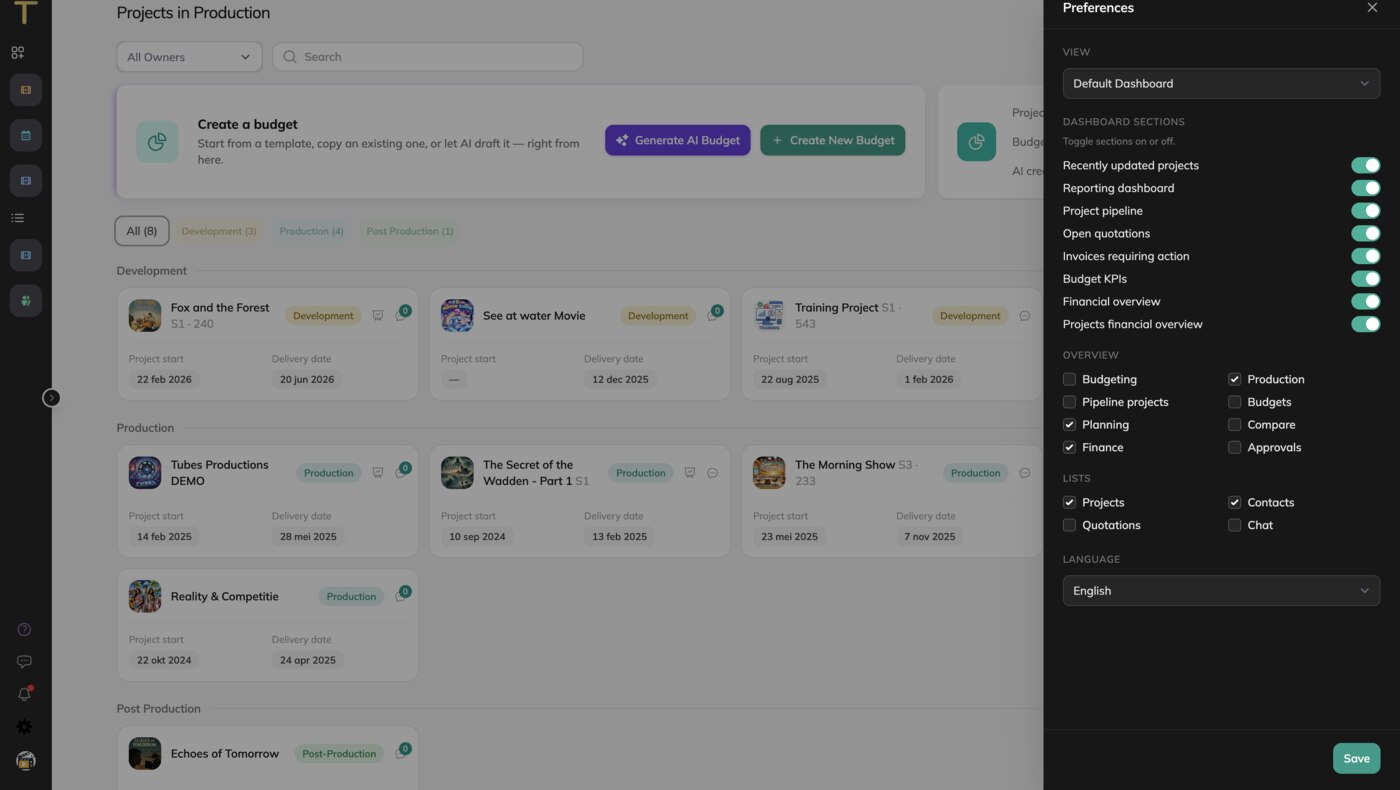Screen dimensions: 1400x790
Task: Open The Morning Show project thumbnail
Action: [x=769, y=472]
